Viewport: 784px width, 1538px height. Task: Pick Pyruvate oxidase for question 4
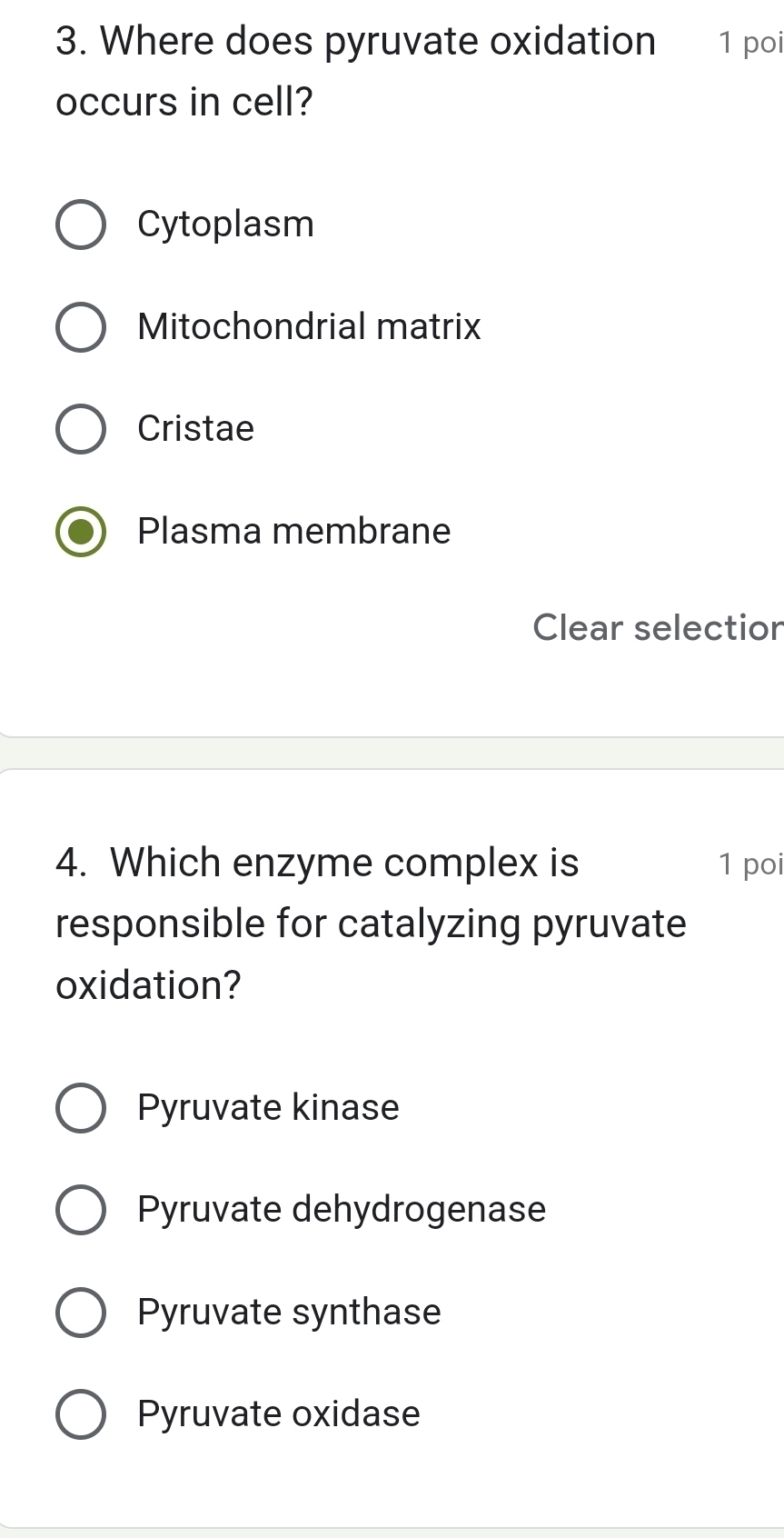(81, 1413)
